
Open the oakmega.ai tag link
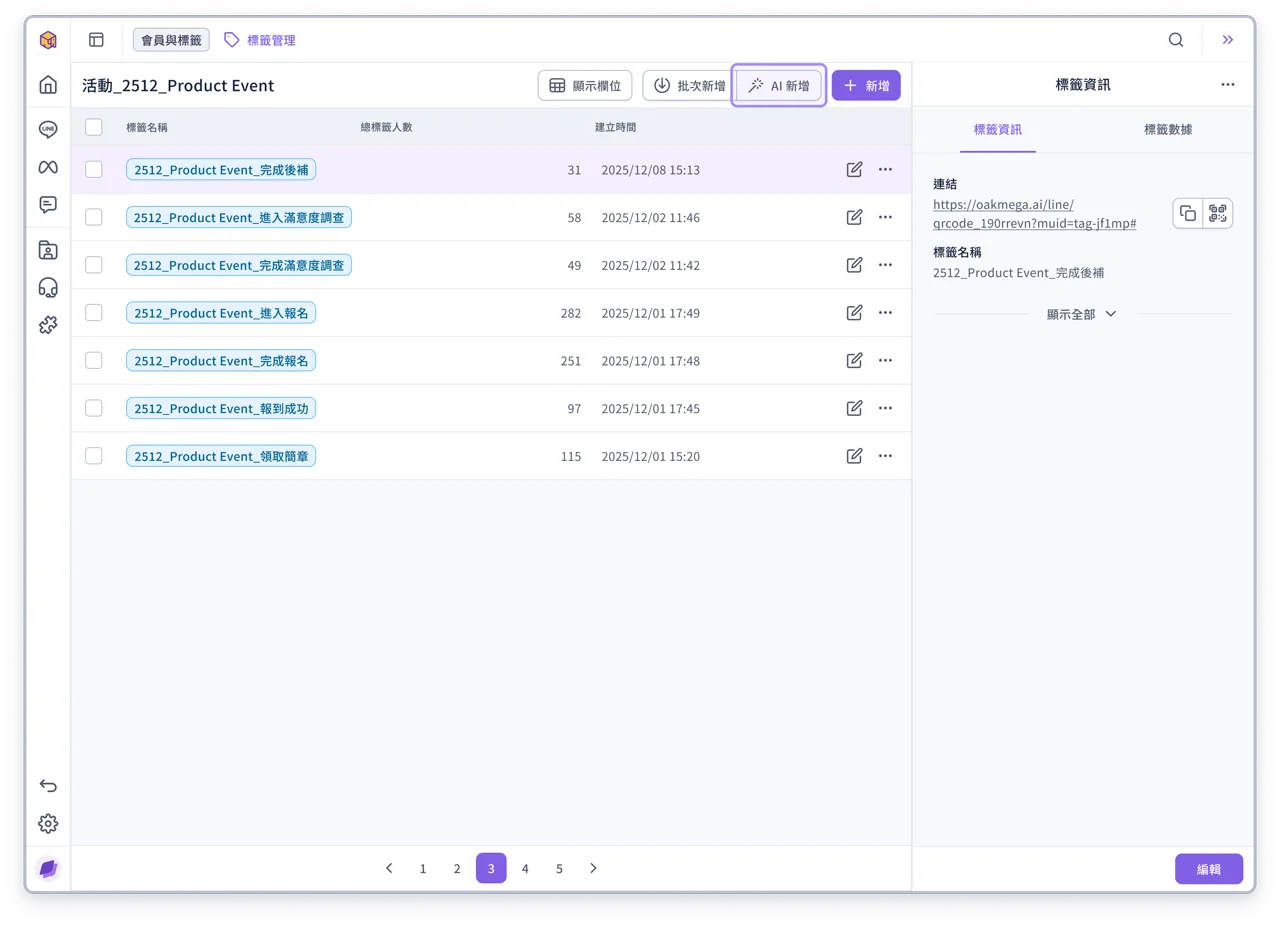point(1034,214)
